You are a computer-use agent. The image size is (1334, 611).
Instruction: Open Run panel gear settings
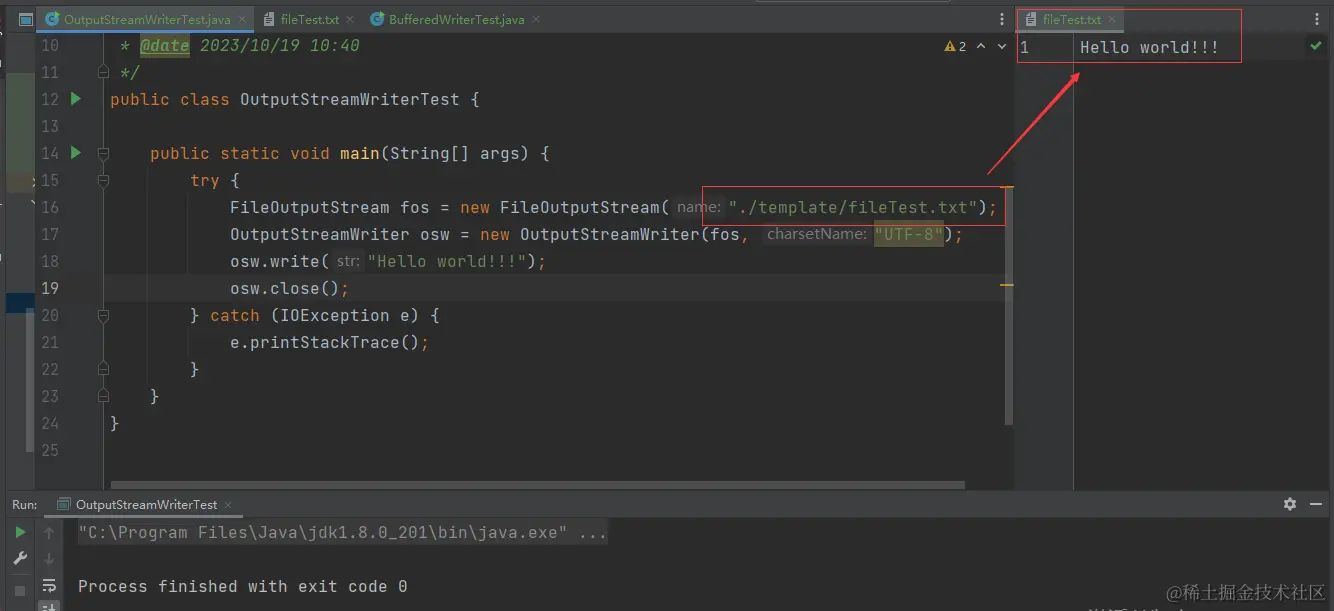[x=1290, y=505]
